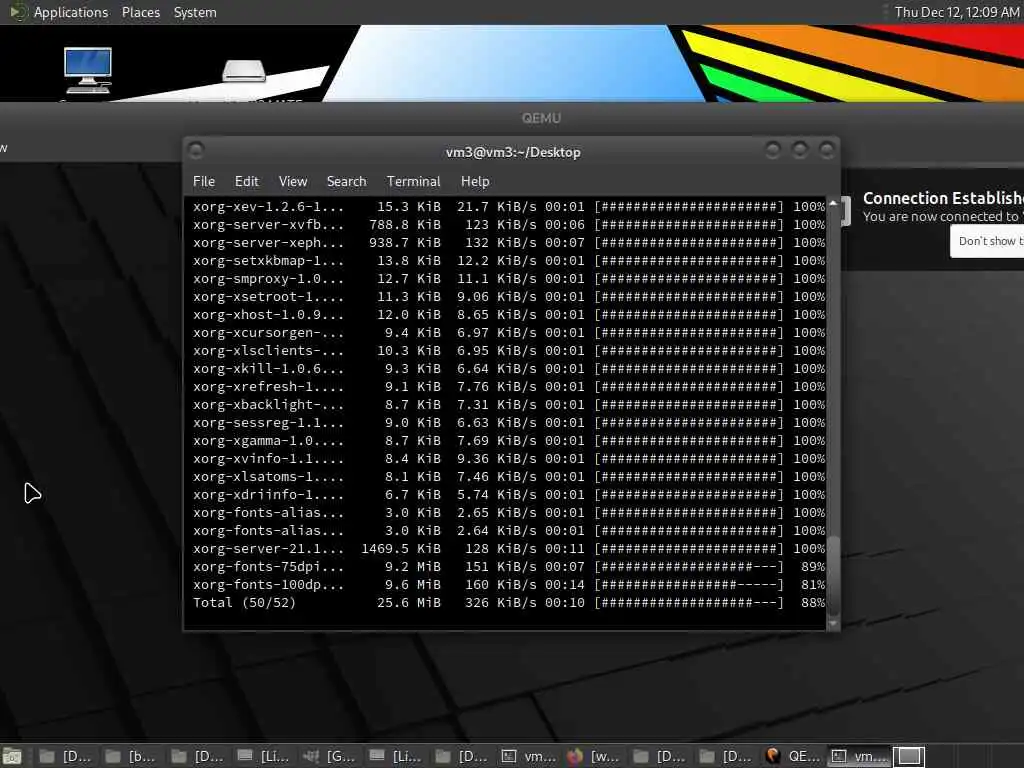The height and width of the screenshot is (768, 1024).
Task: Switch to the [b... taskbar window
Action: click(x=130, y=757)
